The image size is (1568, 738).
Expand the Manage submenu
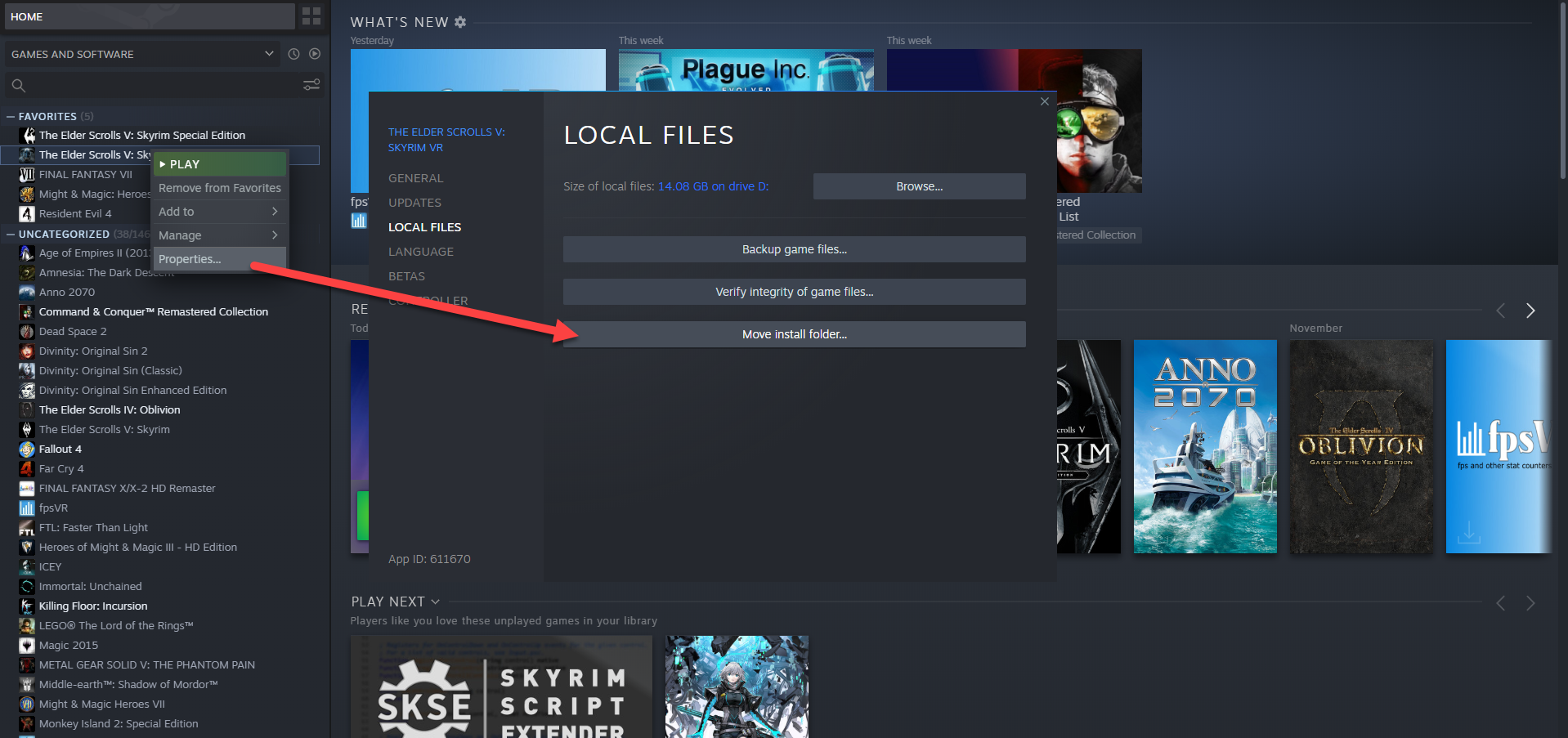[x=219, y=235]
